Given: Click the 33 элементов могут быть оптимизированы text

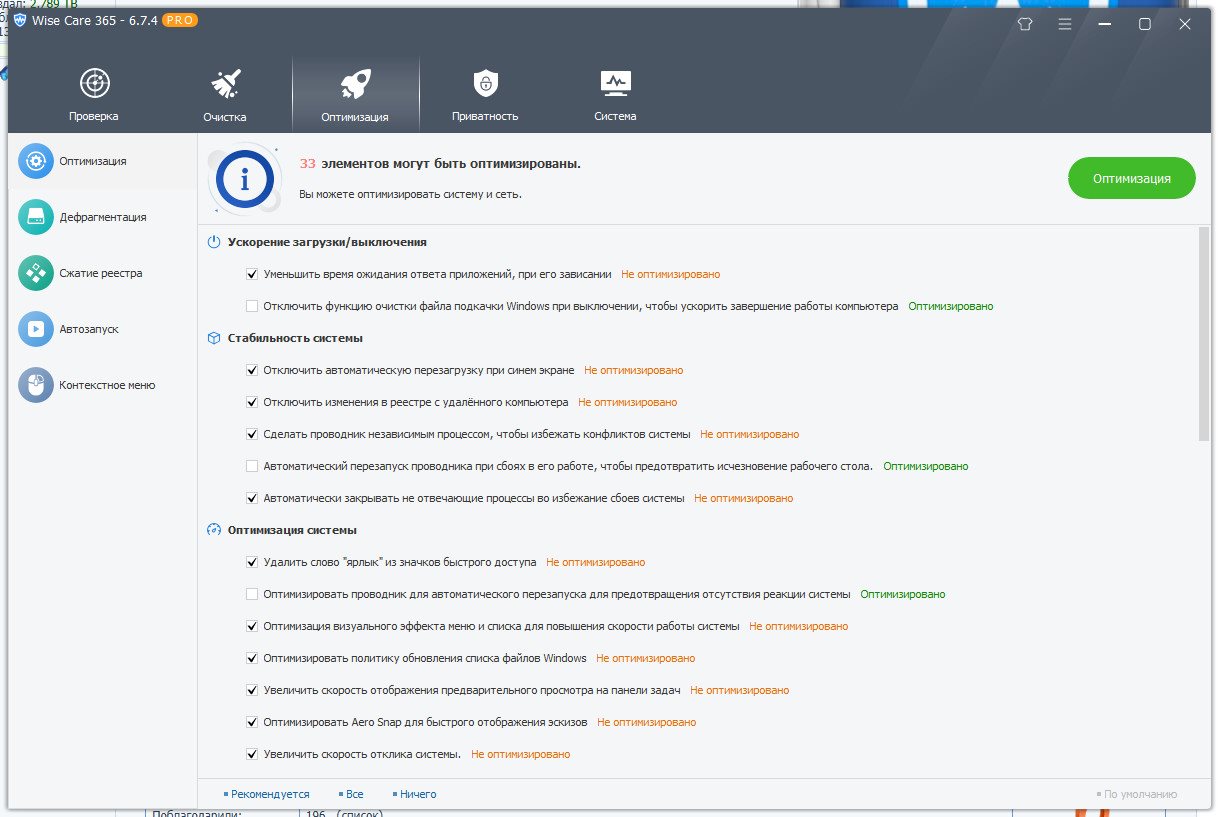Looking at the screenshot, I should 440,163.
